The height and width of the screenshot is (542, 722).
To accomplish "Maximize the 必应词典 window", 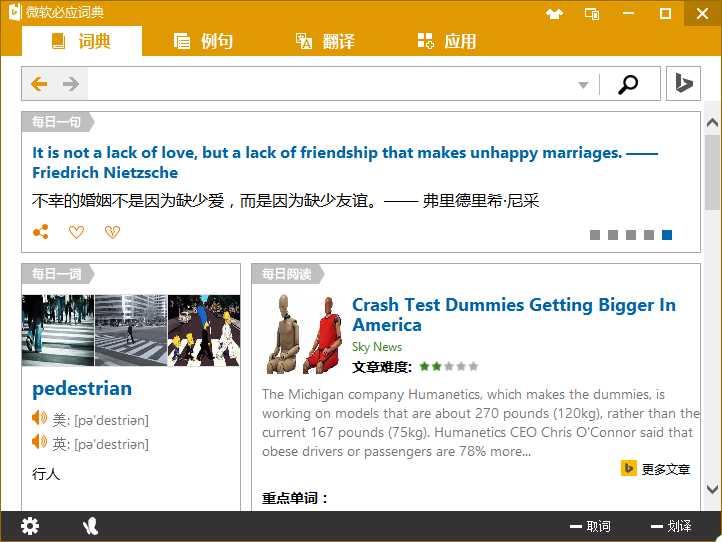I will tap(665, 13).
